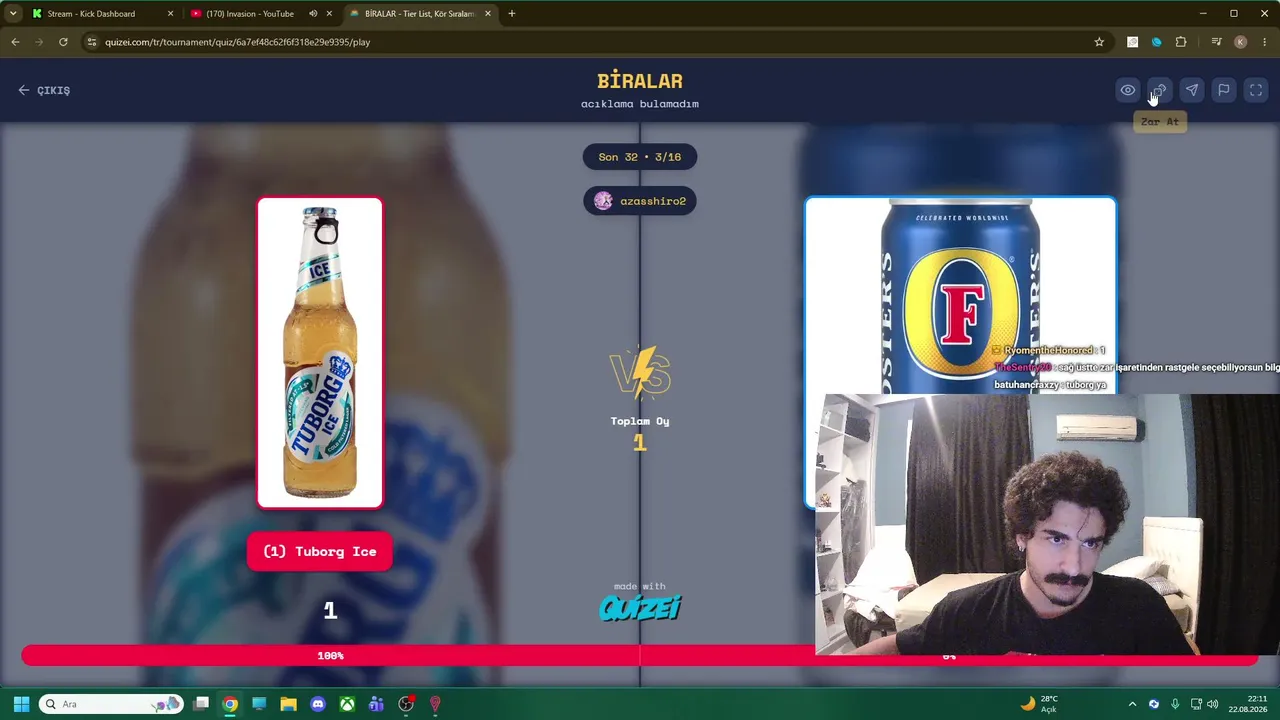The height and width of the screenshot is (720, 1280).
Task: Go back to the previous page
Action: tap(15, 42)
